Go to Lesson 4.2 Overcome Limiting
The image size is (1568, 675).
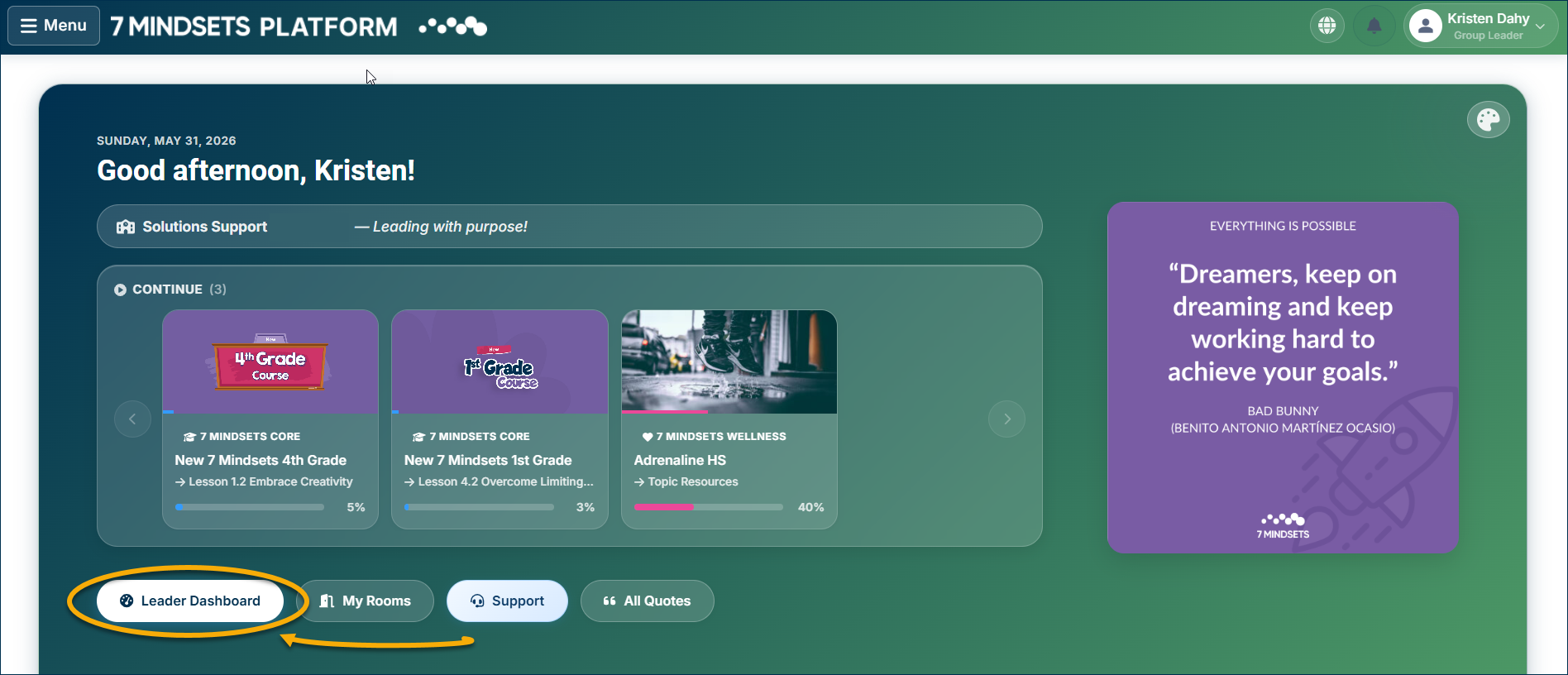point(506,481)
